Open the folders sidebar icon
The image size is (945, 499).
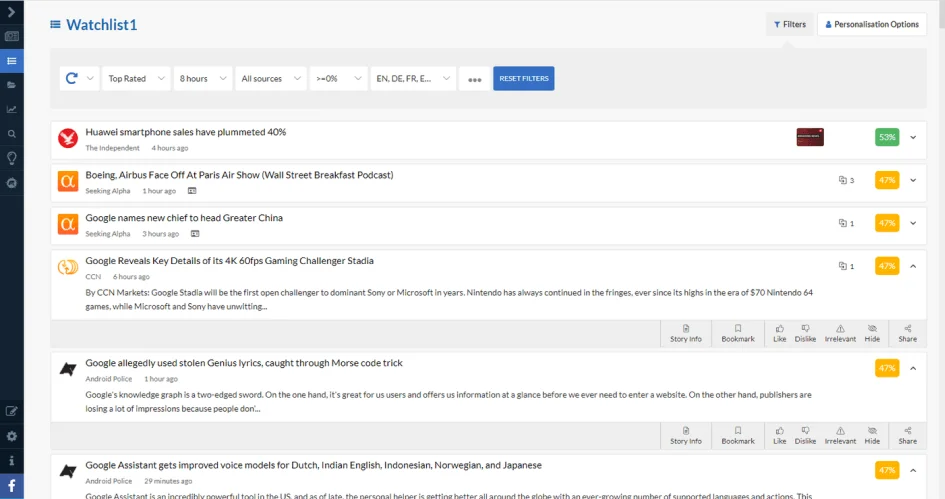11,85
